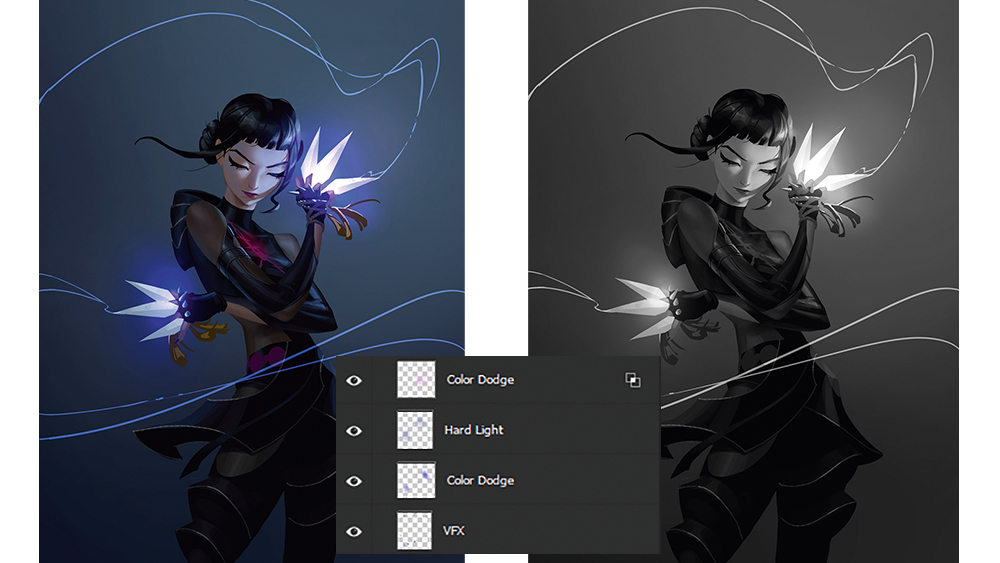Click 'Color Dodge' name of the topmost layer

[480, 379]
